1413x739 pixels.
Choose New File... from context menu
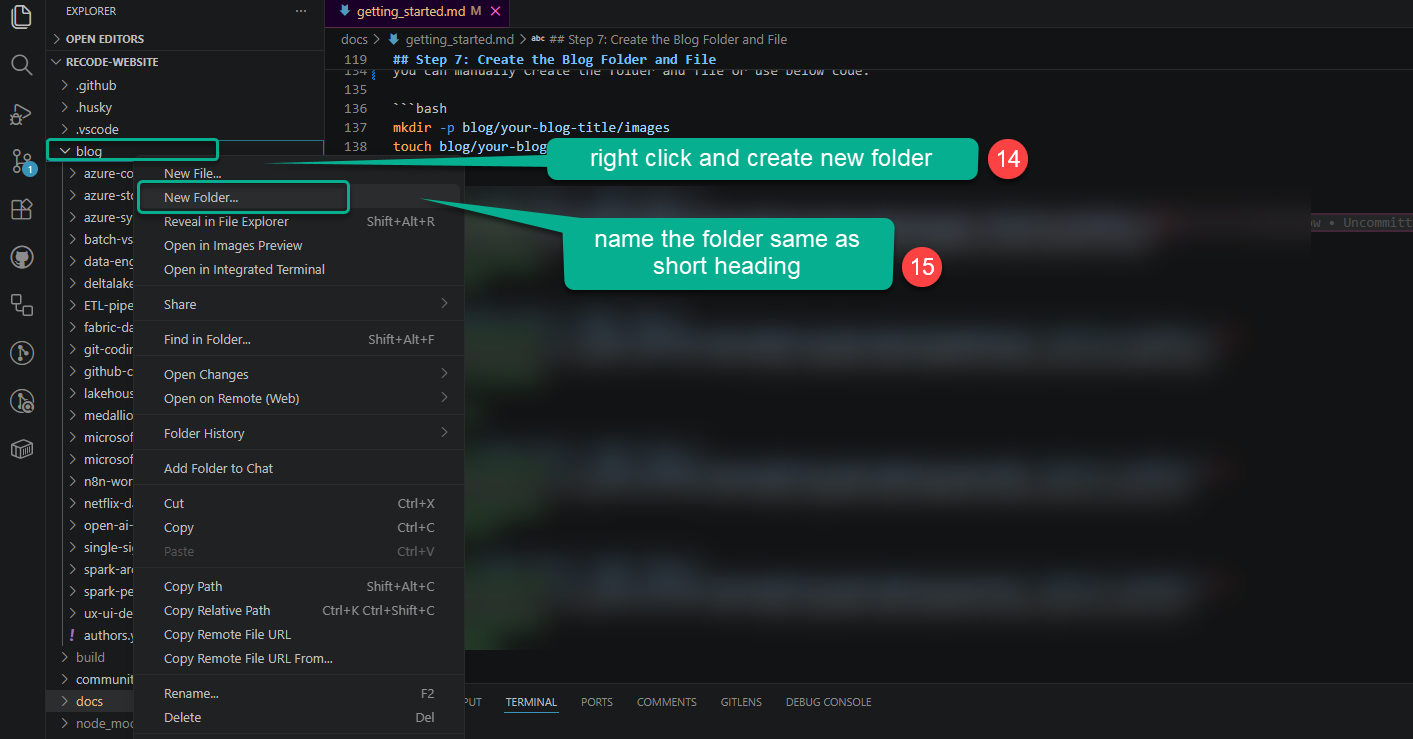tap(299, 174)
